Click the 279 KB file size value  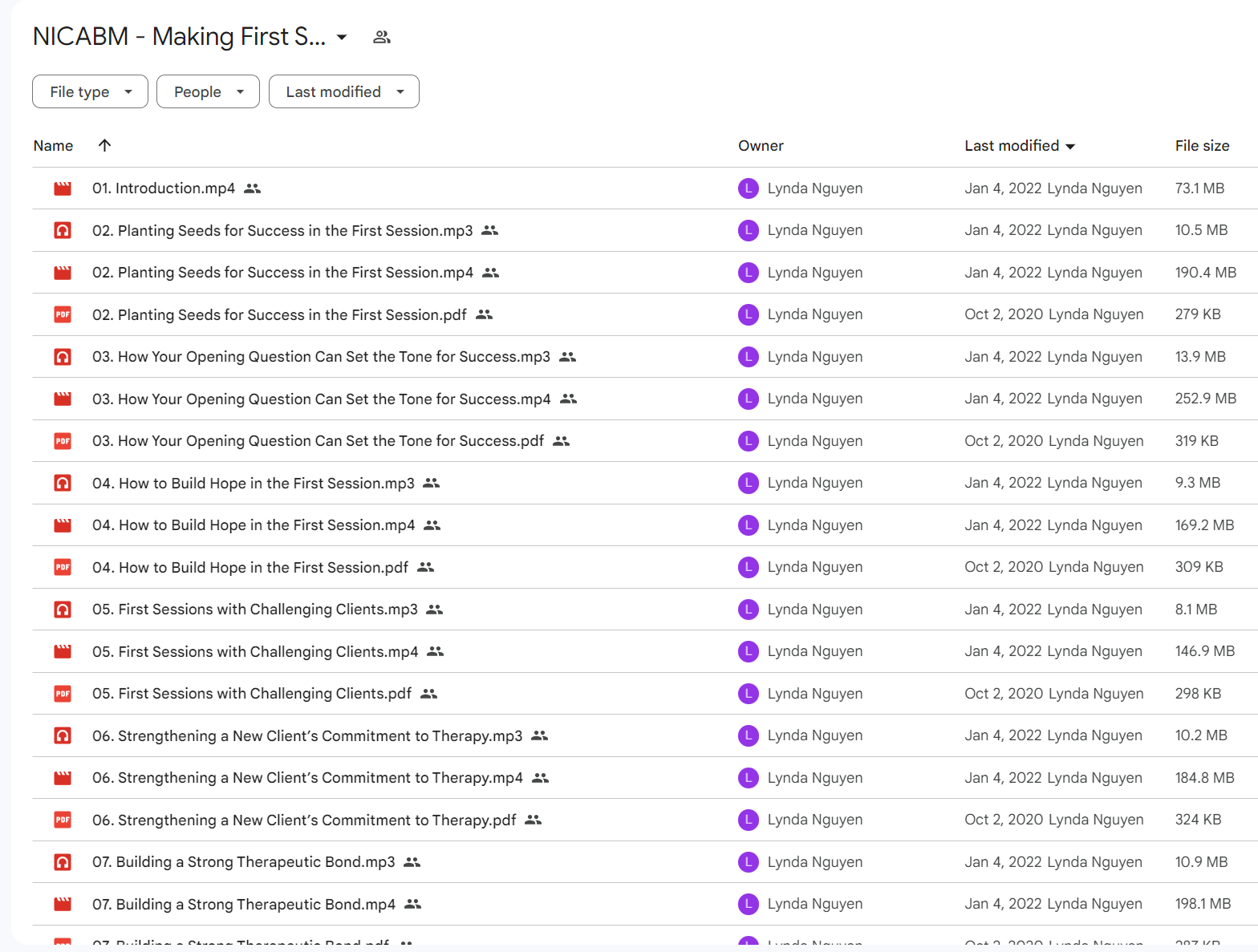[1198, 314]
